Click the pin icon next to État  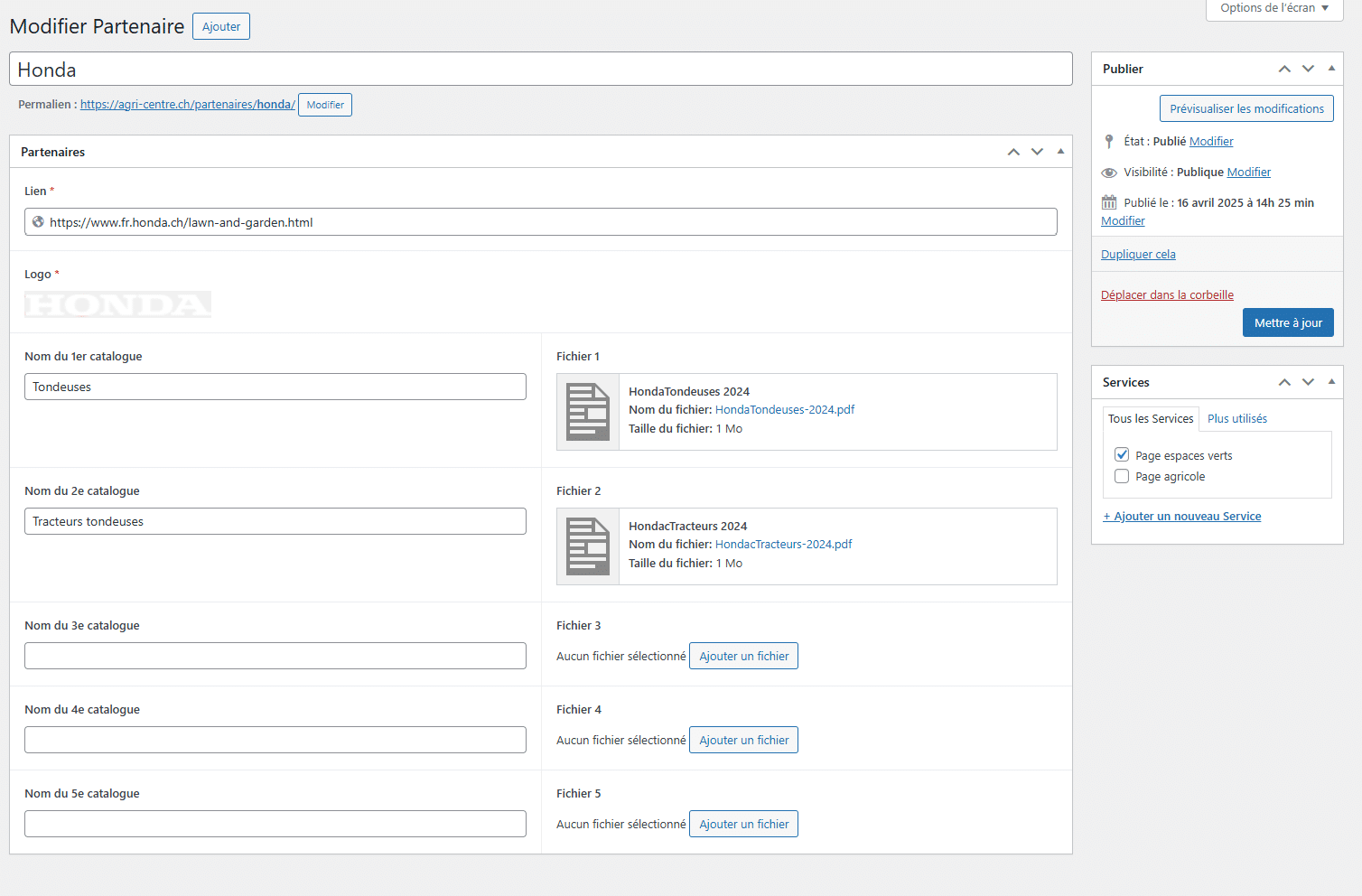(x=1109, y=142)
